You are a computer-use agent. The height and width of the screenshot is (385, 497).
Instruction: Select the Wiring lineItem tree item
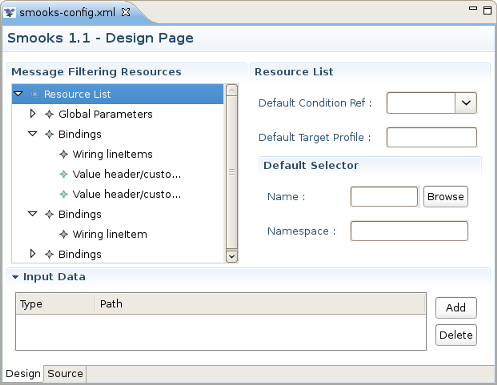pyautogui.click(x=110, y=234)
